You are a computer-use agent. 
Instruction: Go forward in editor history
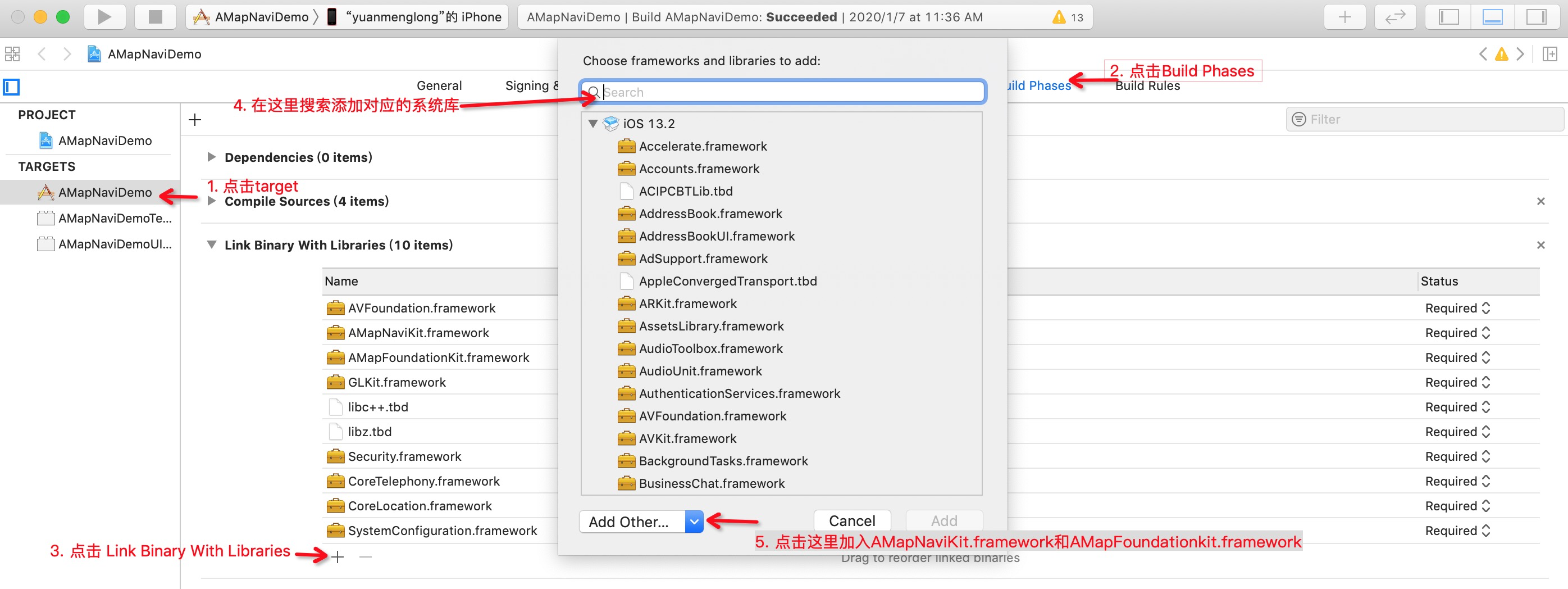pos(67,54)
